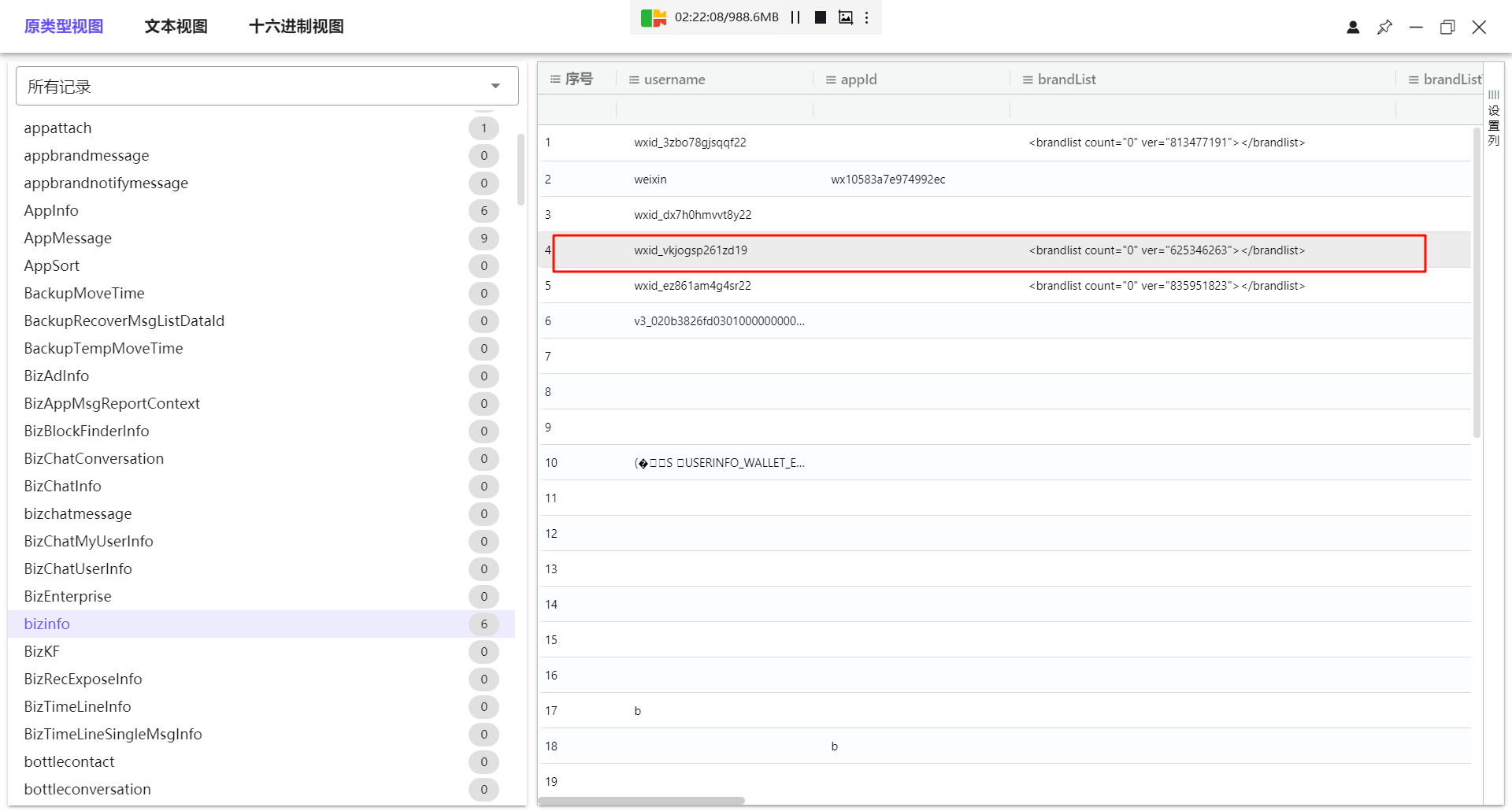Stop the recording with square button
The height and width of the screenshot is (811, 1512).
820,17
